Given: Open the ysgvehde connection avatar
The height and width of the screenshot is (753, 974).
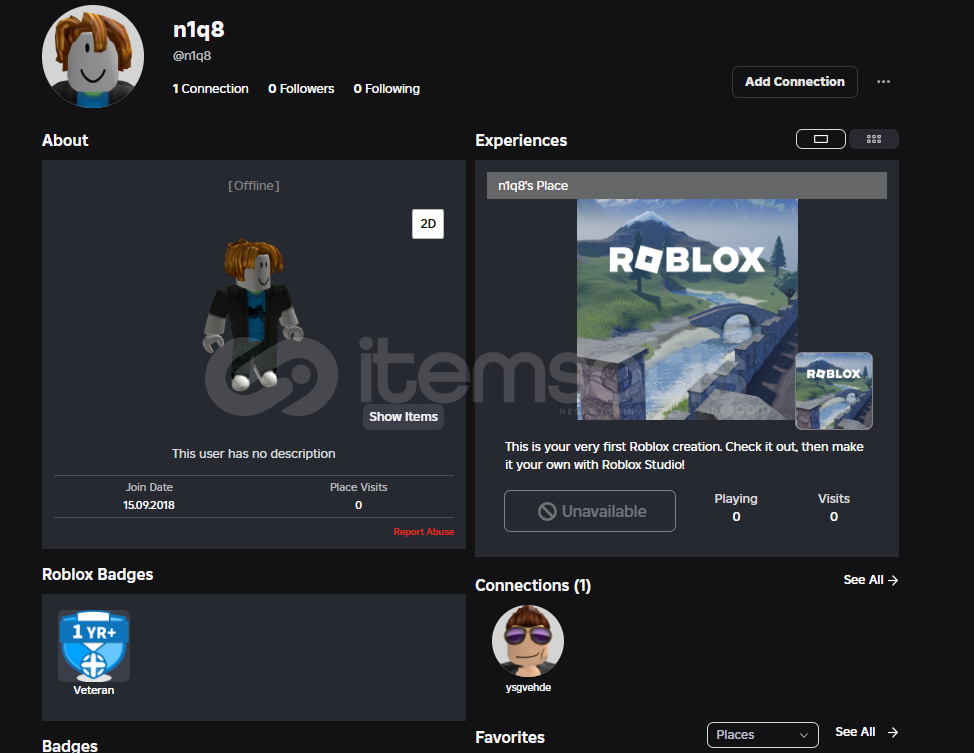Looking at the screenshot, I should (528, 641).
